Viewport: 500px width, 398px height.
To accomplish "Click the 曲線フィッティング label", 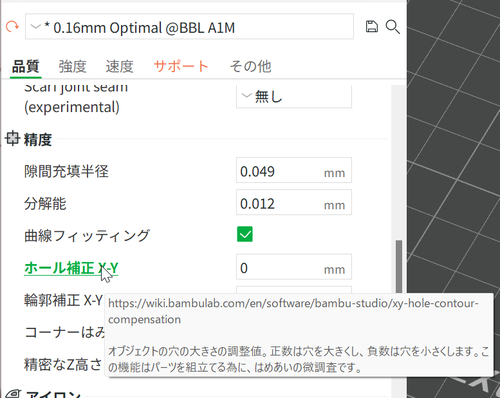I will click(x=87, y=236).
